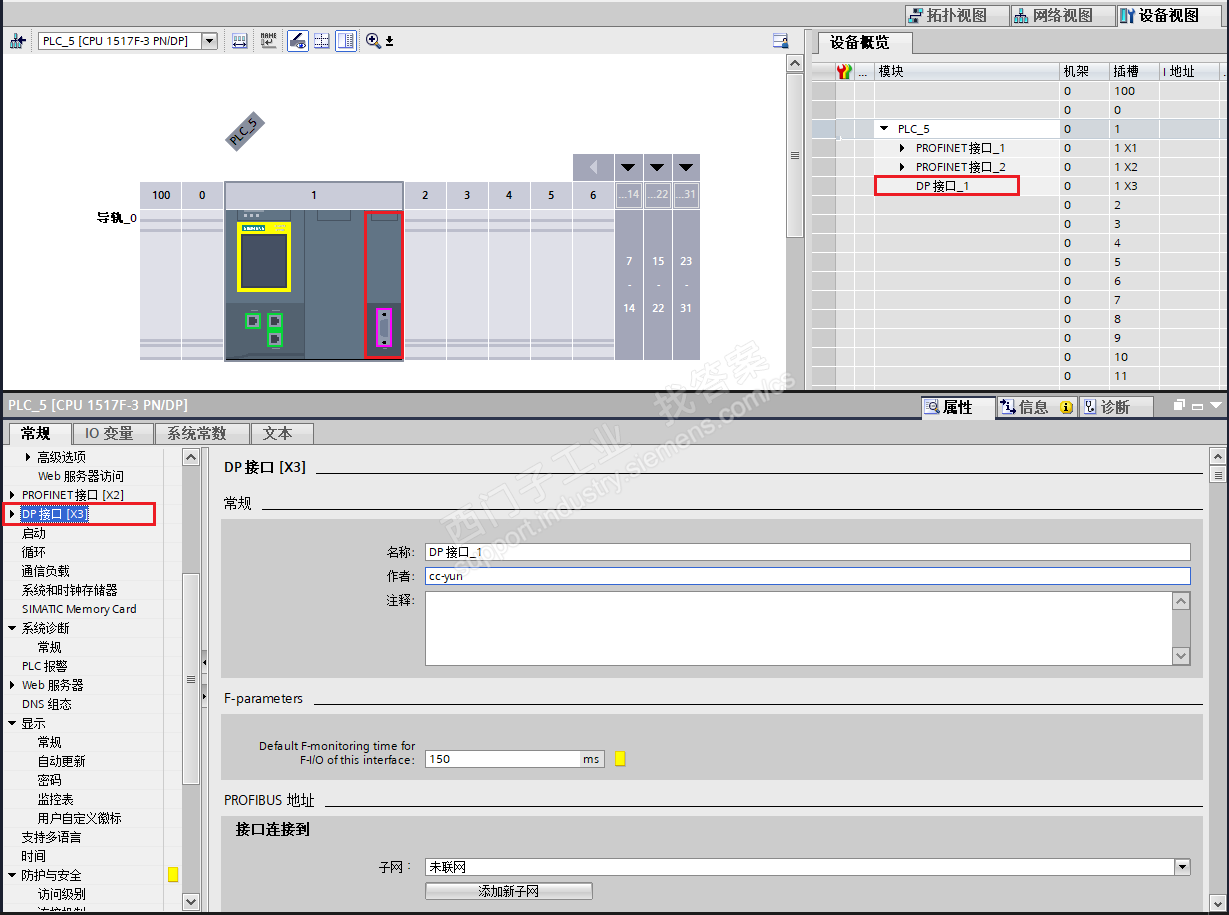1229x915 pixels.
Task: Click the single green PROFINET port left of the stacked pair
Action: (253, 320)
